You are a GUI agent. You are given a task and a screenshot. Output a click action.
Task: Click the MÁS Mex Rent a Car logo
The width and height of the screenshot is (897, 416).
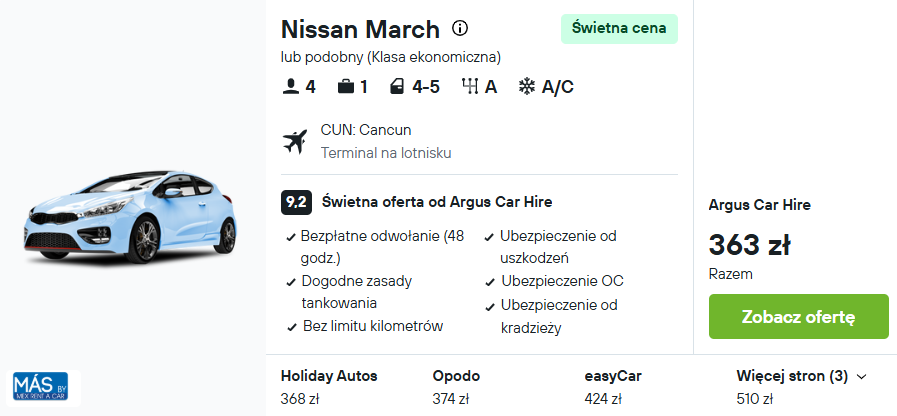coord(41,387)
